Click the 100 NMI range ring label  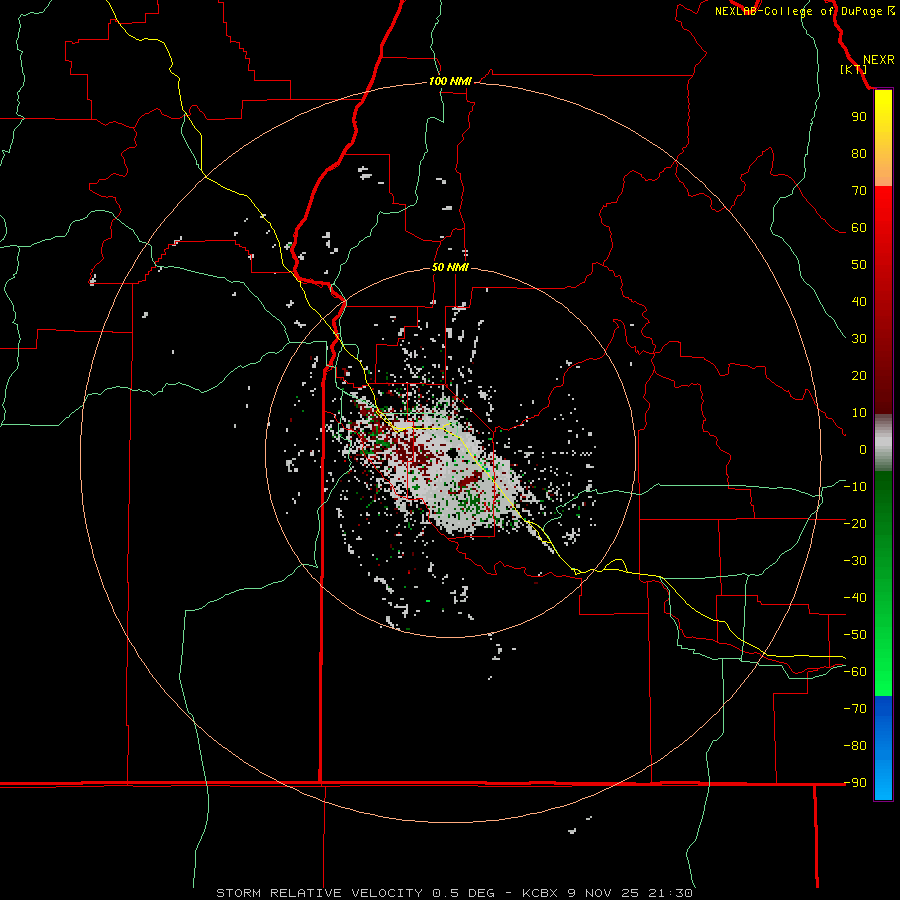point(450,81)
